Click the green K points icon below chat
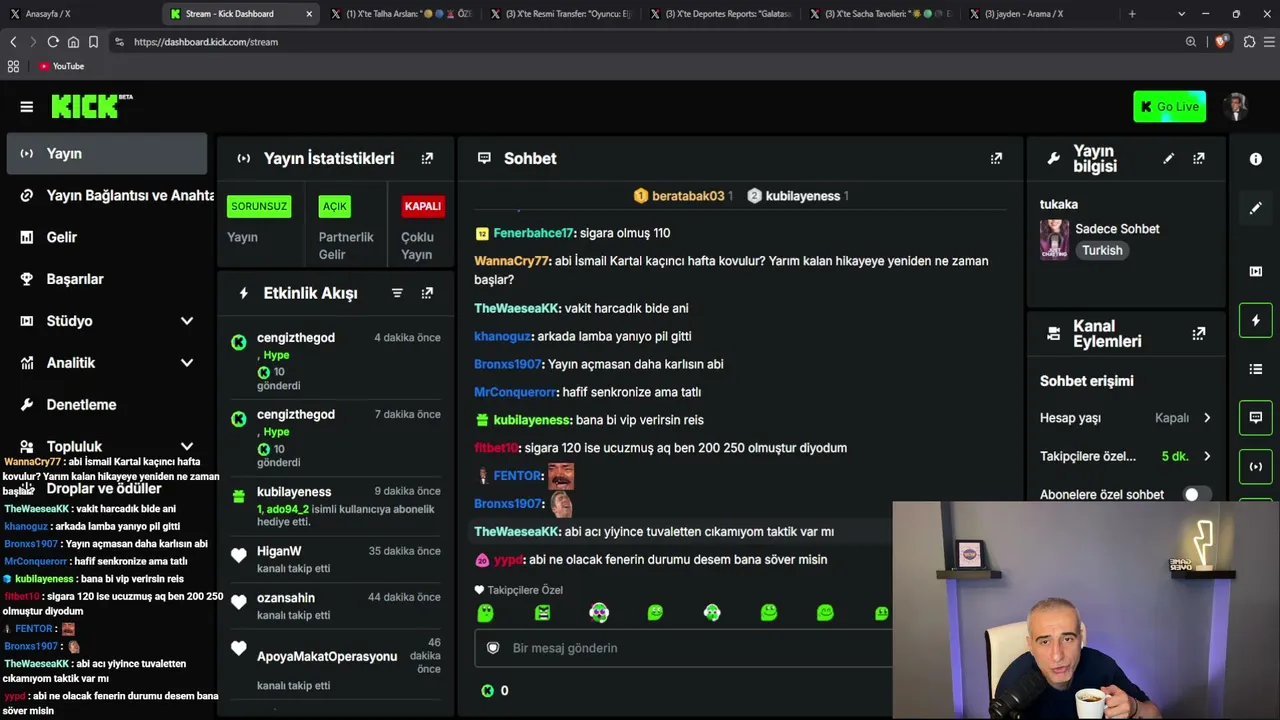The height and width of the screenshot is (720, 1280). pyautogui.click(x=488, y=691)
